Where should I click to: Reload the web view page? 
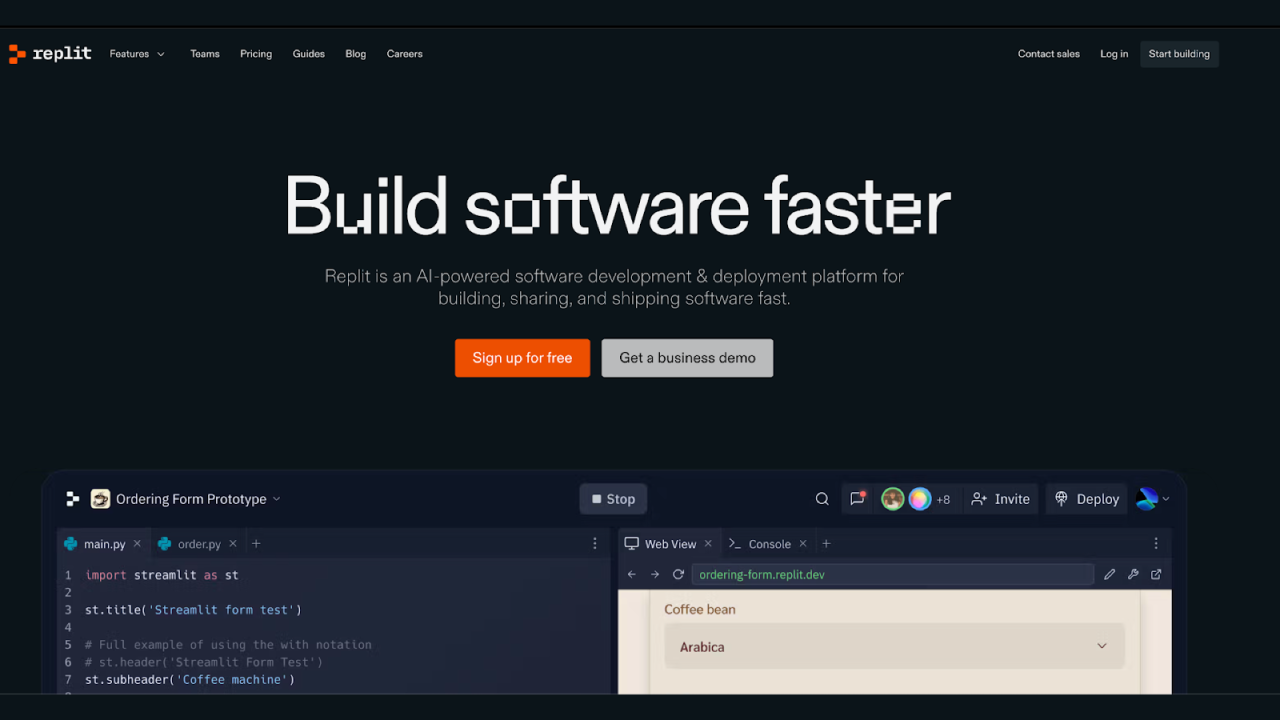678,575
